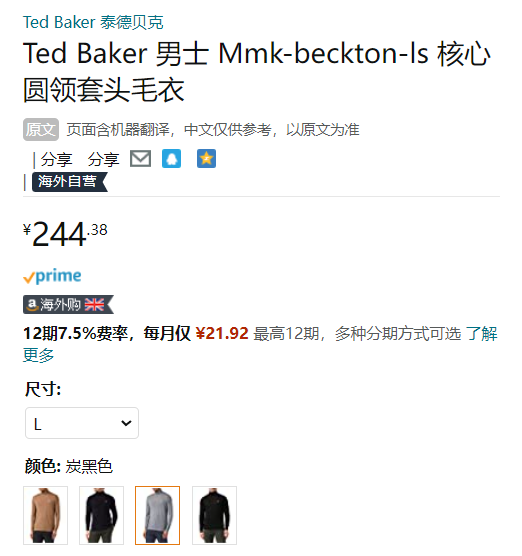522x556 pixels.
Task: Click the Prime checkmark logo
Action: 52,276
